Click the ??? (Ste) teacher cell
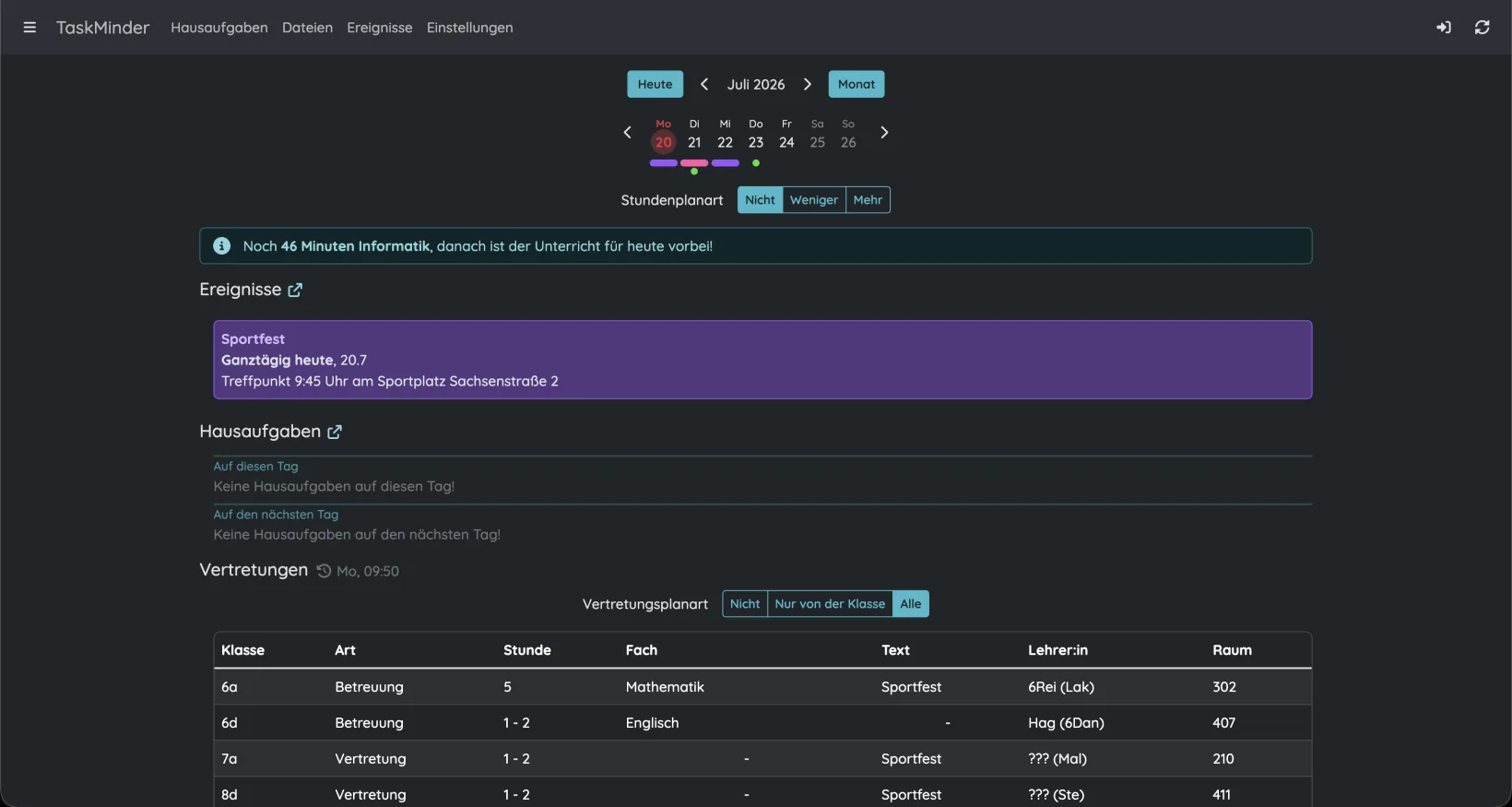This screenshot has height=807, width=1512. click(1057, 795)
